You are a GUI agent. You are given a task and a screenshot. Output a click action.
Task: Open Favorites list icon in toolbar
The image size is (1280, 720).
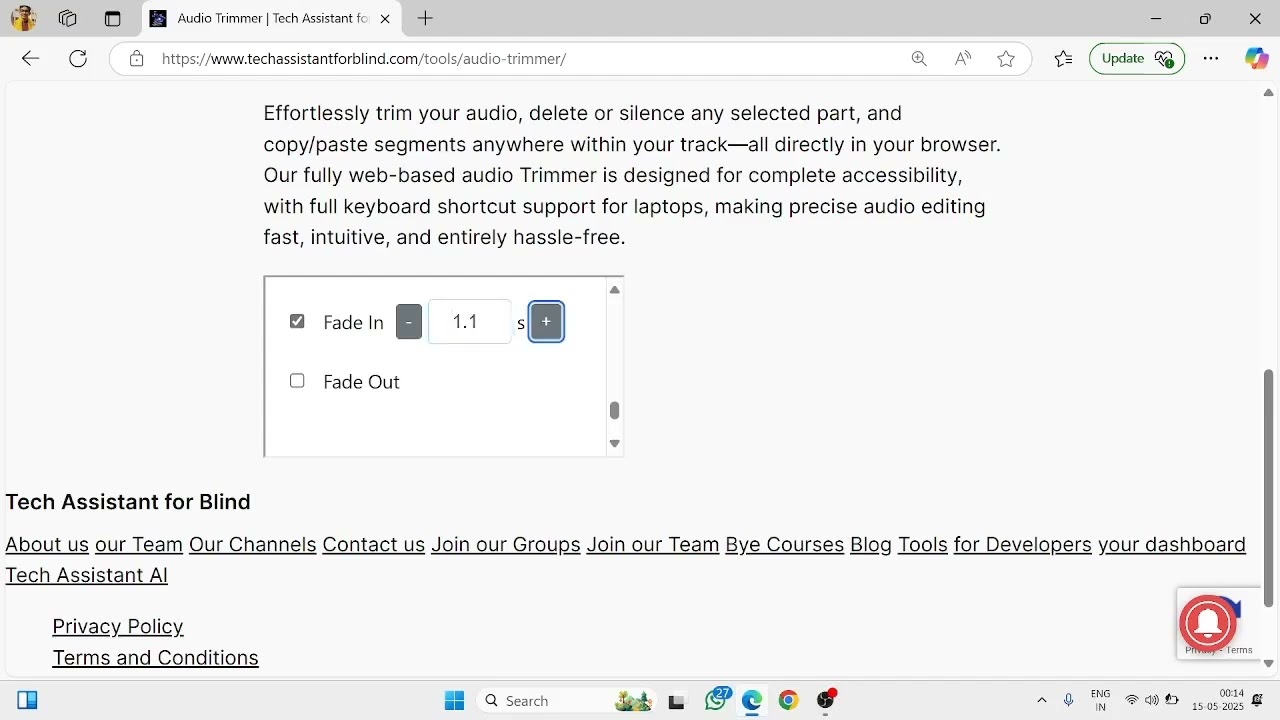point(1063,59)
